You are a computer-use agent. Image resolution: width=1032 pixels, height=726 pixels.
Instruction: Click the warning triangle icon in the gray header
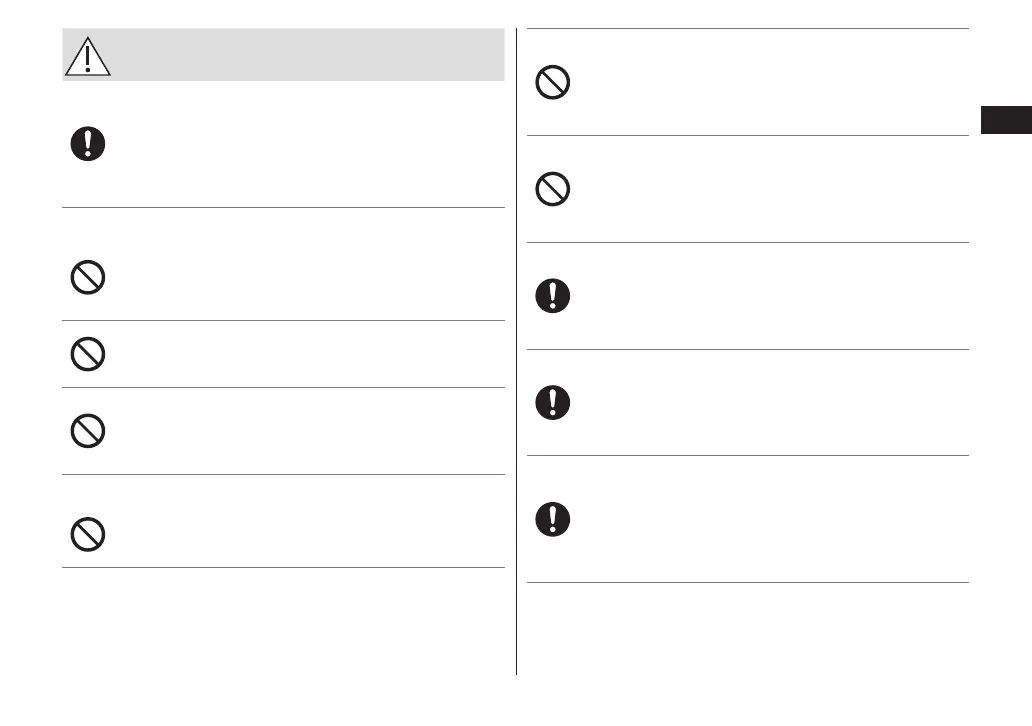click(x=88, y=57)
